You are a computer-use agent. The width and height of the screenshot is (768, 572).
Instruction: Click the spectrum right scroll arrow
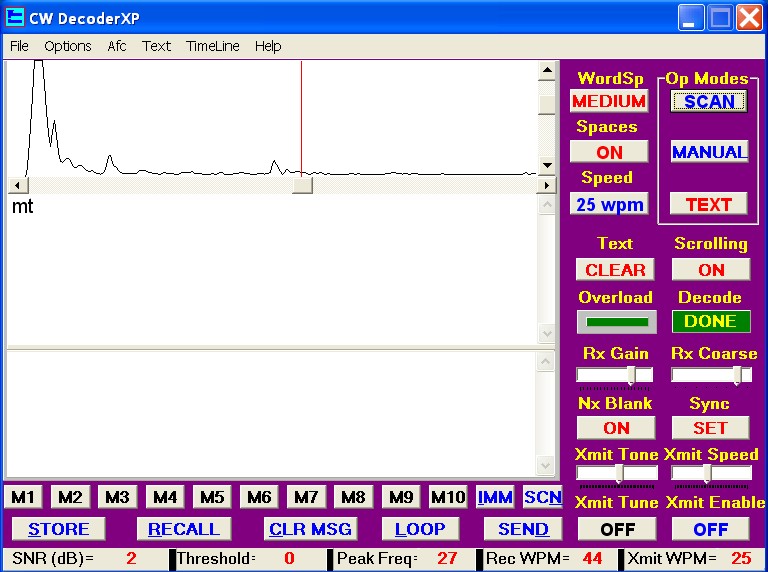[547, 185]
